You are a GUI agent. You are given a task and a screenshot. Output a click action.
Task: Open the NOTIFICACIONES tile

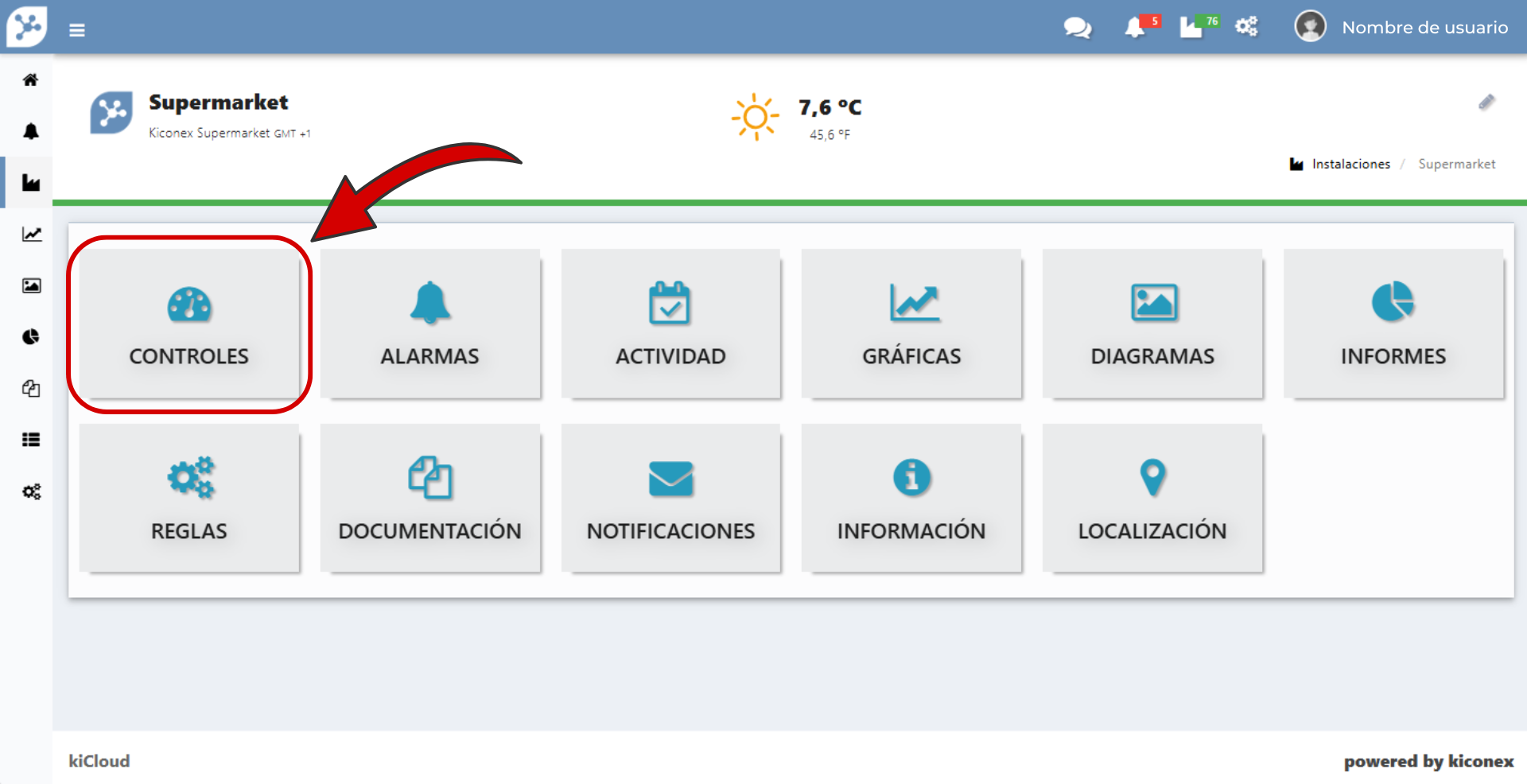pyautogui.click(x=670, y=499)
